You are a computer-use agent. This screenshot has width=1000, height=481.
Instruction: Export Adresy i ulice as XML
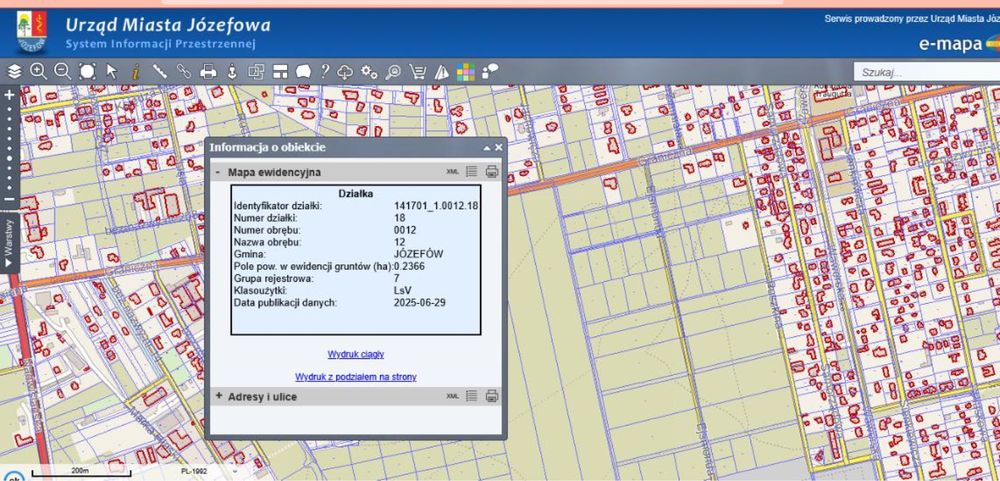[x=452, y=396]
